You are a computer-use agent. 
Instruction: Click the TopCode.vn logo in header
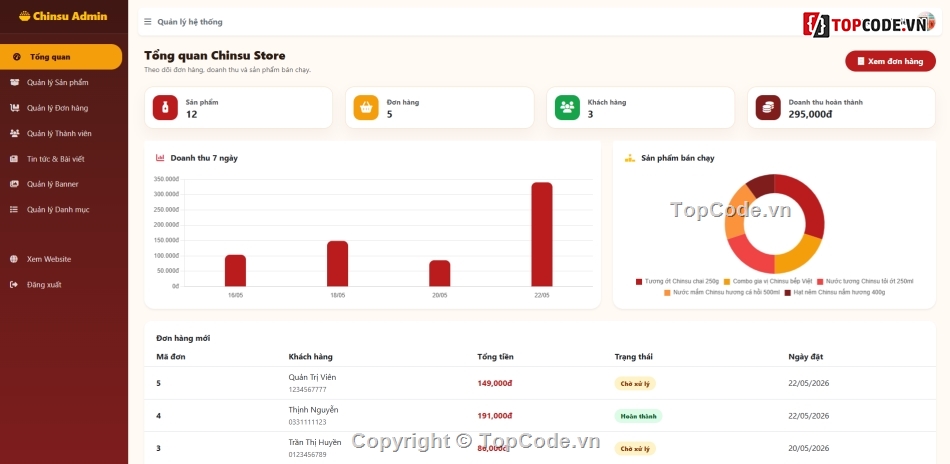[869, 24]
